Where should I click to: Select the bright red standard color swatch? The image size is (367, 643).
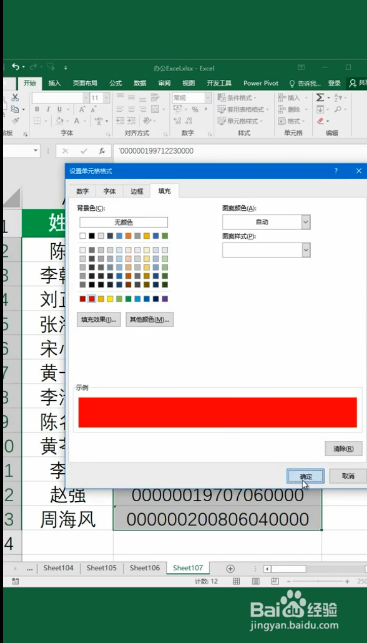tap(92, 299)
